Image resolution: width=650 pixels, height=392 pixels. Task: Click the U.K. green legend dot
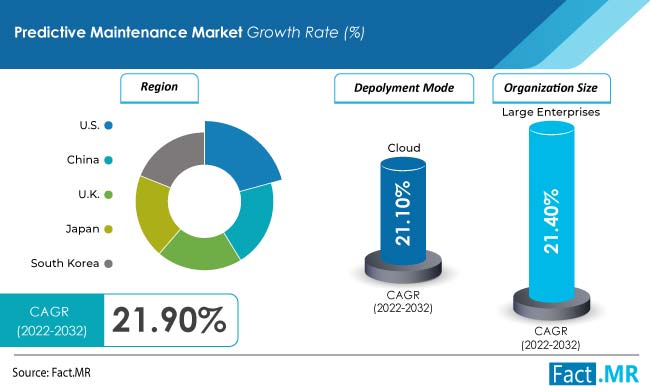[x=109, y=194]
